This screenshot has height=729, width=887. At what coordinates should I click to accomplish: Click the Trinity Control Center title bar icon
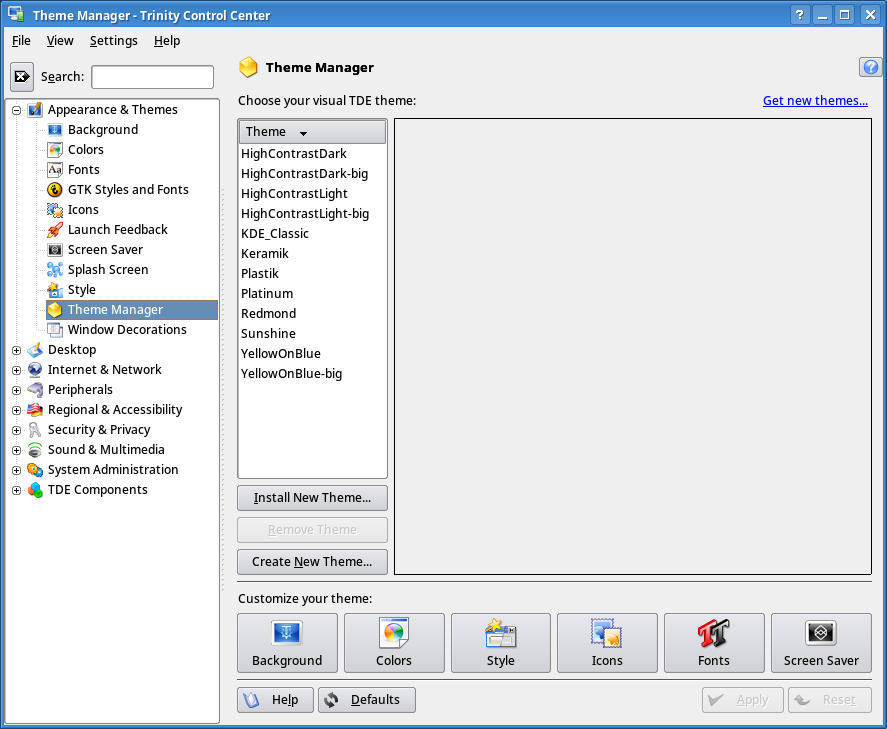15,15
